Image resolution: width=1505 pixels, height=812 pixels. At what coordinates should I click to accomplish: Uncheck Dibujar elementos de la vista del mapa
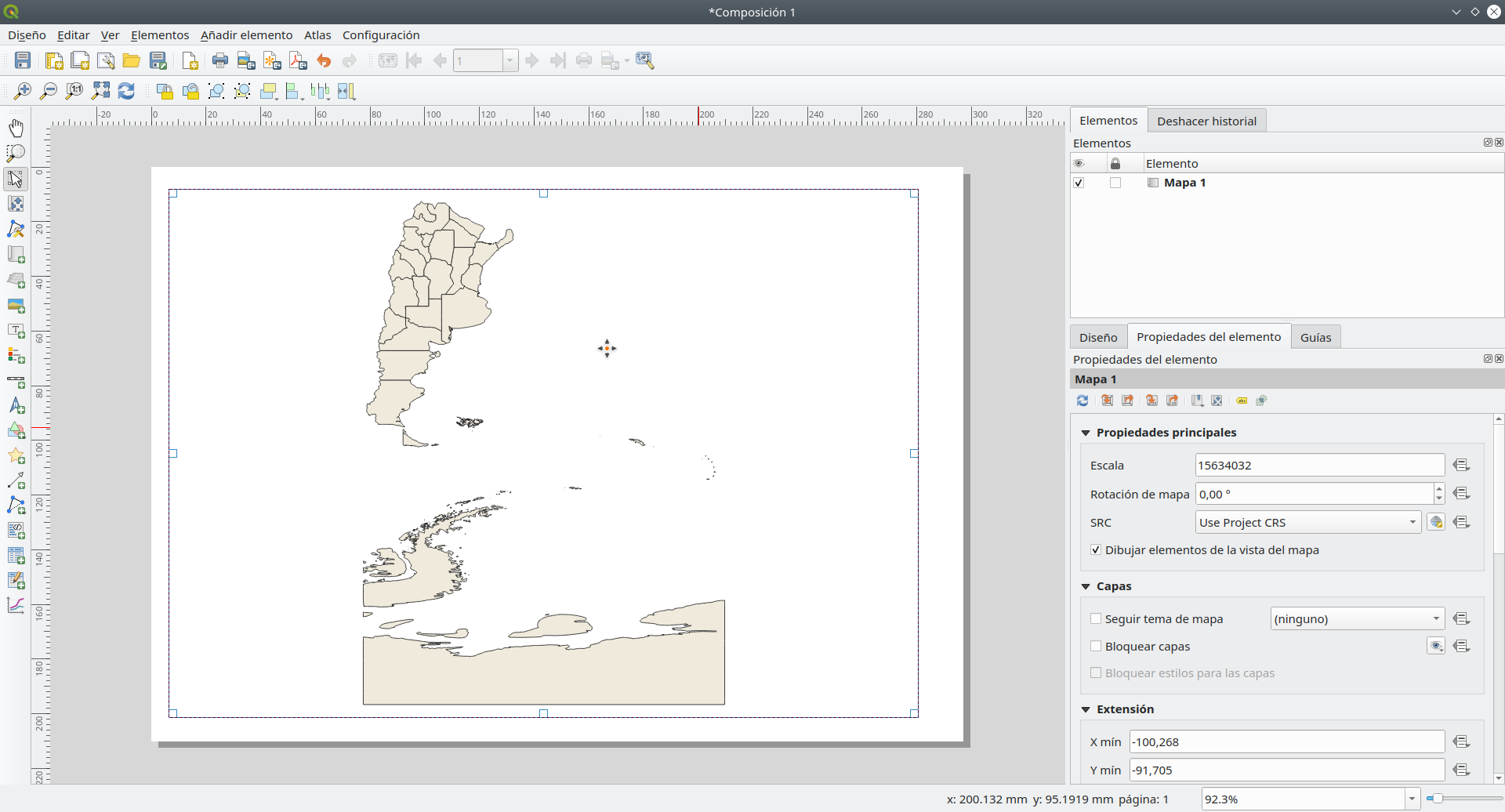(1096, 550)
